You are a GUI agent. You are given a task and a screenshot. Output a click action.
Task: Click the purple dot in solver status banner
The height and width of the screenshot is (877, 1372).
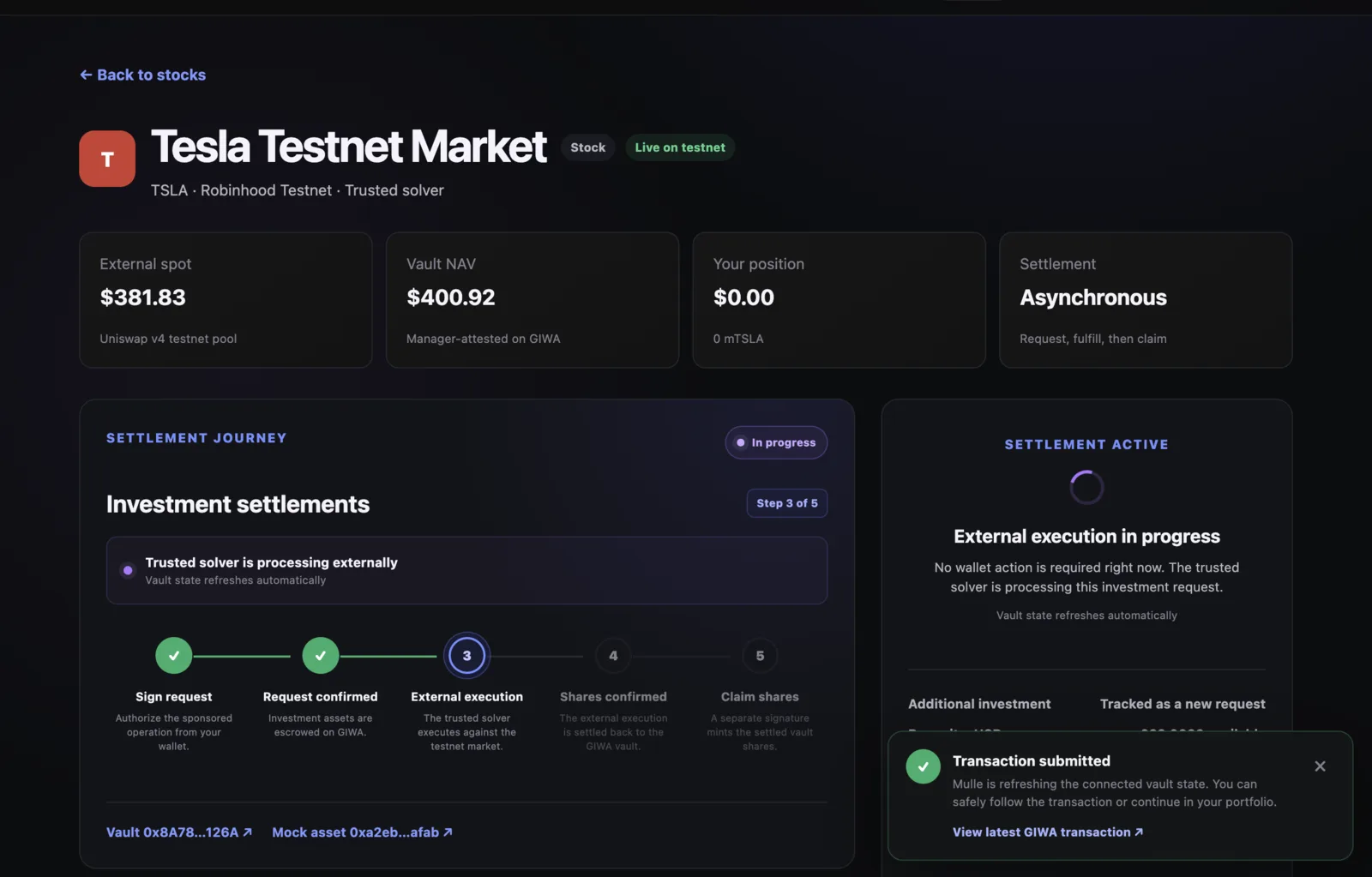pyautogui.click(x=128, y=570)
